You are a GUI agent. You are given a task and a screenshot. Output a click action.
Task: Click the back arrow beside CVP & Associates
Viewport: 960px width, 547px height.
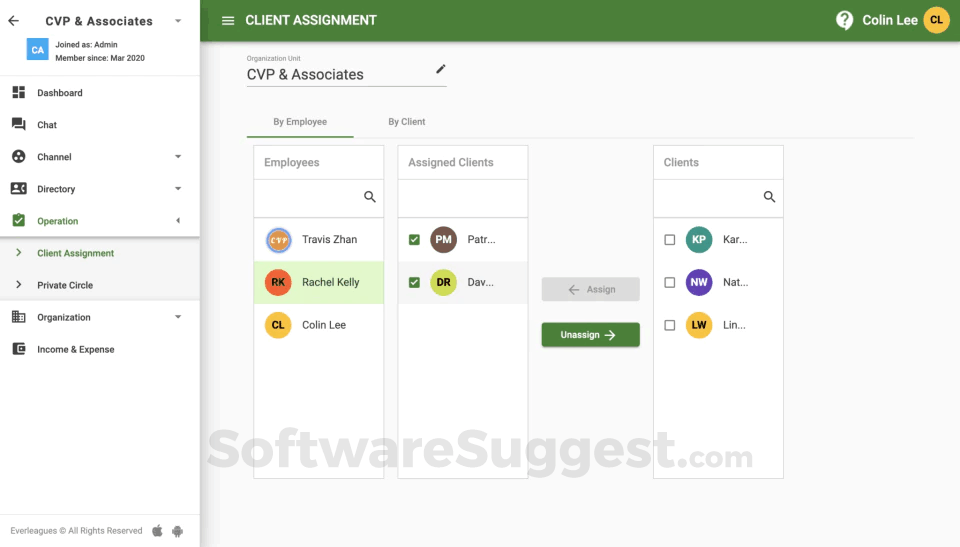click(x=13, y=21)
